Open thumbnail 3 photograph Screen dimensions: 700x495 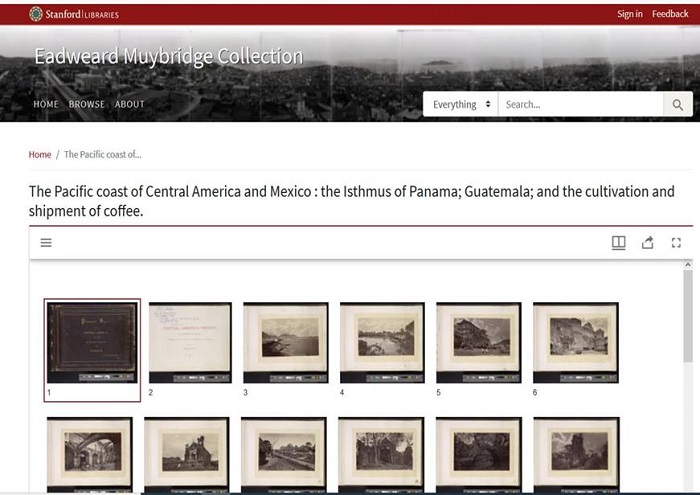(285, 342)
